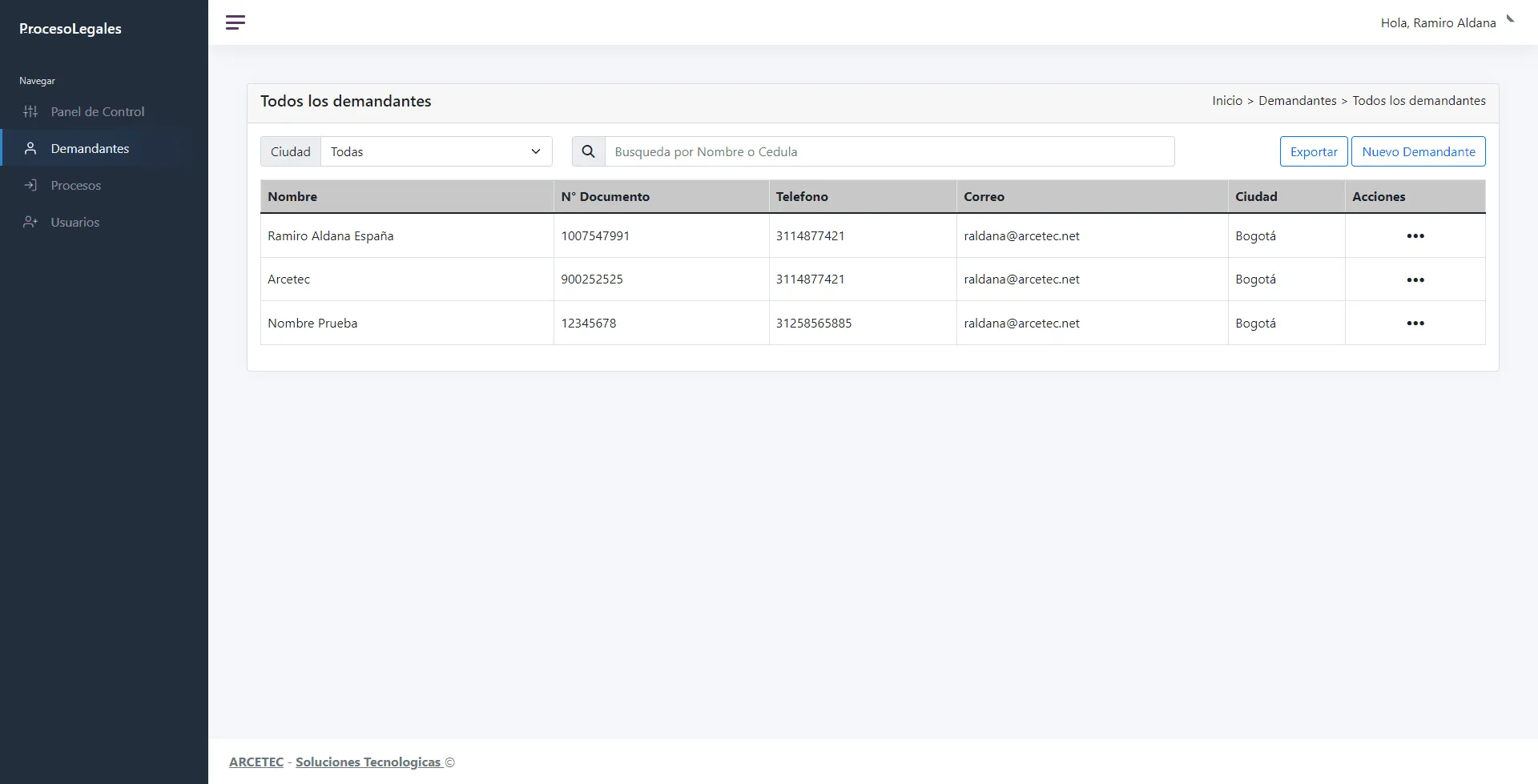Open Usuarios section from sidebar
This screenshot has height=784, width=1538.
point(75,222)
